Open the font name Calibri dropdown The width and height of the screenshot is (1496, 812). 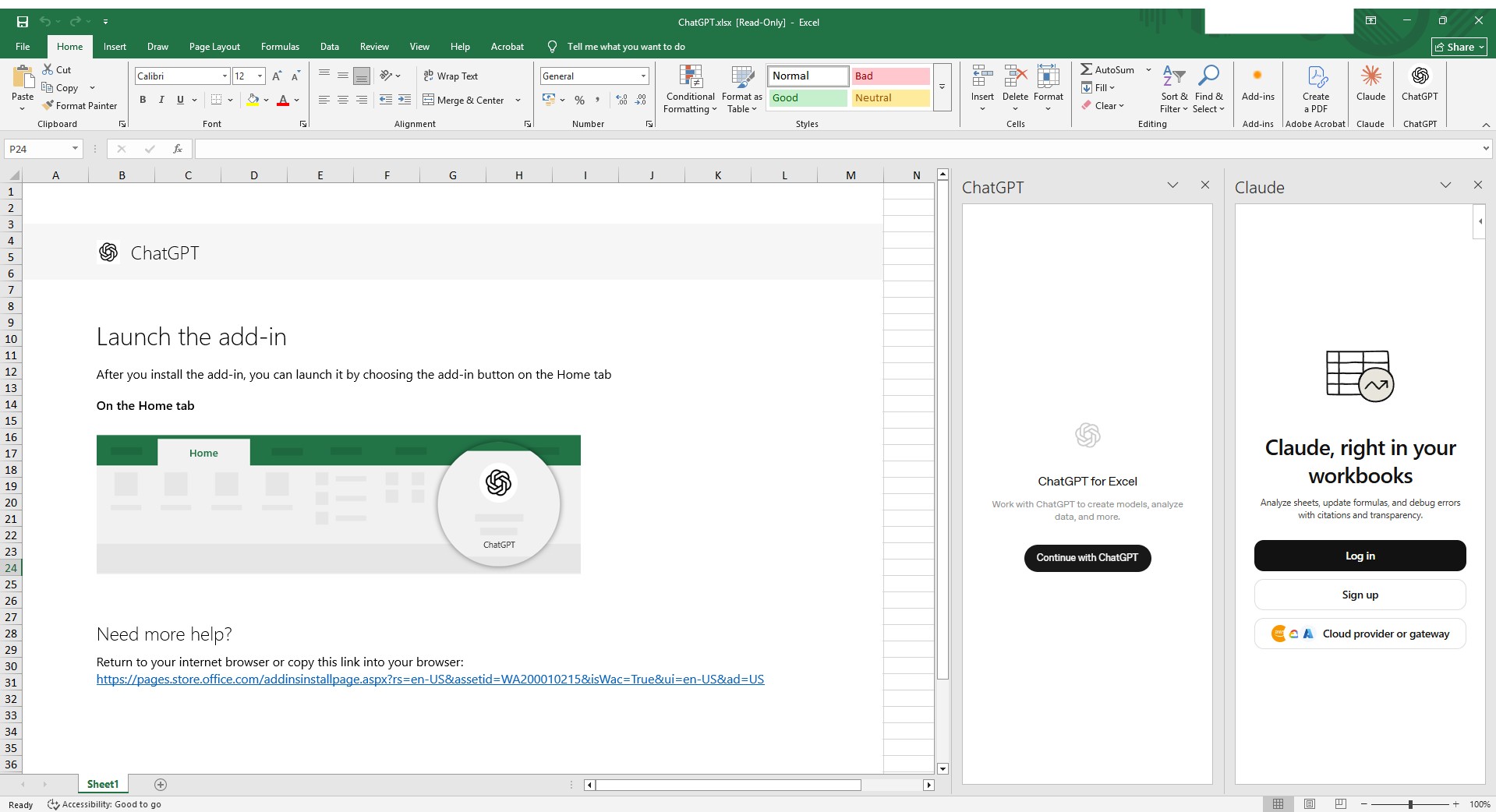coord(225,76)
